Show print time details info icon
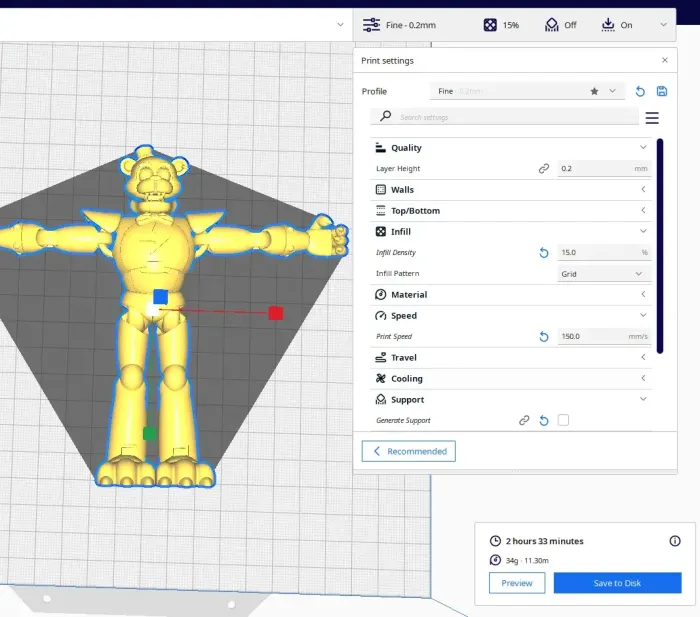The width and height of the screenshot is (700, 617). (x=674, y=541)
